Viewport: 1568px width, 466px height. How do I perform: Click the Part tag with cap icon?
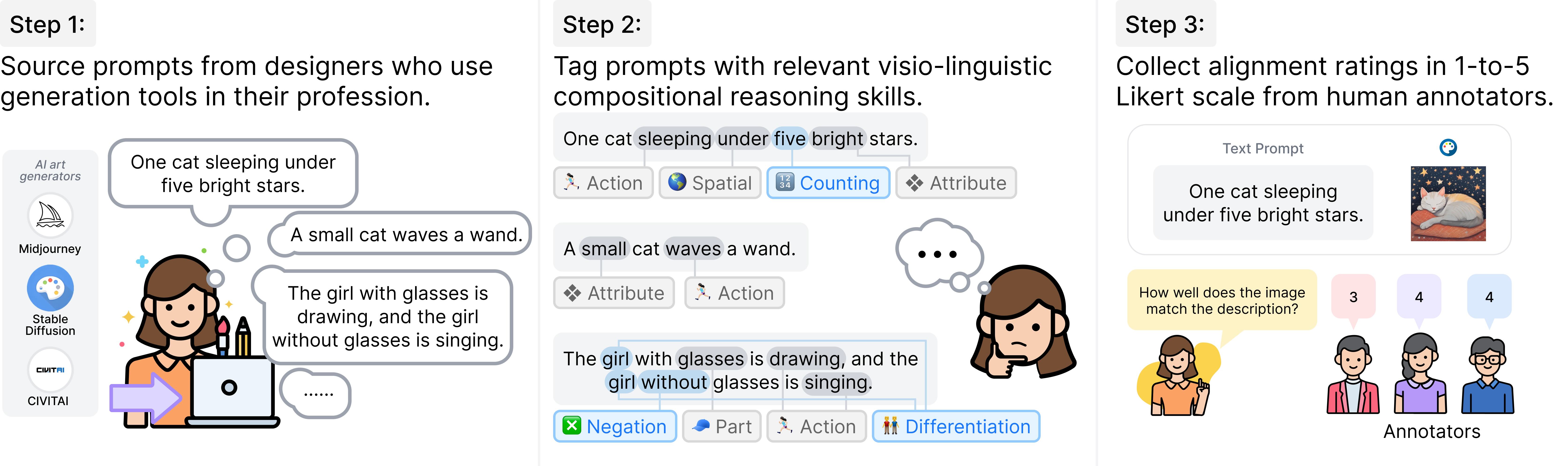coord(722,426)
